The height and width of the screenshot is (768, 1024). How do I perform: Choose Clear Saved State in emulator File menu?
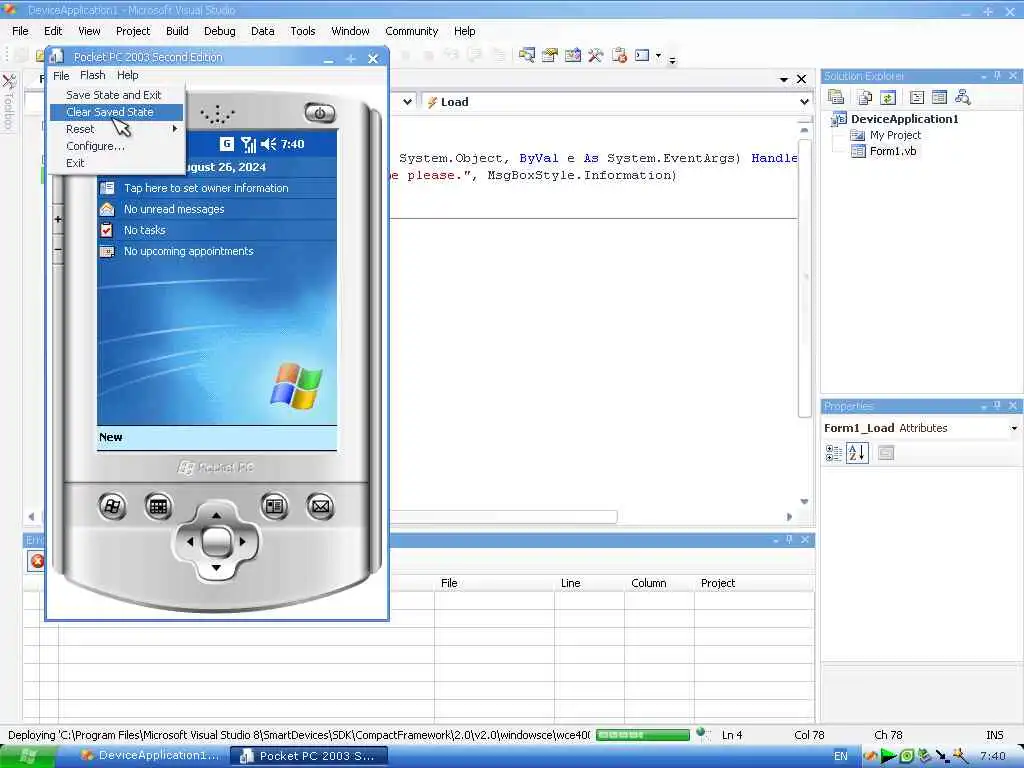(116, 112)
